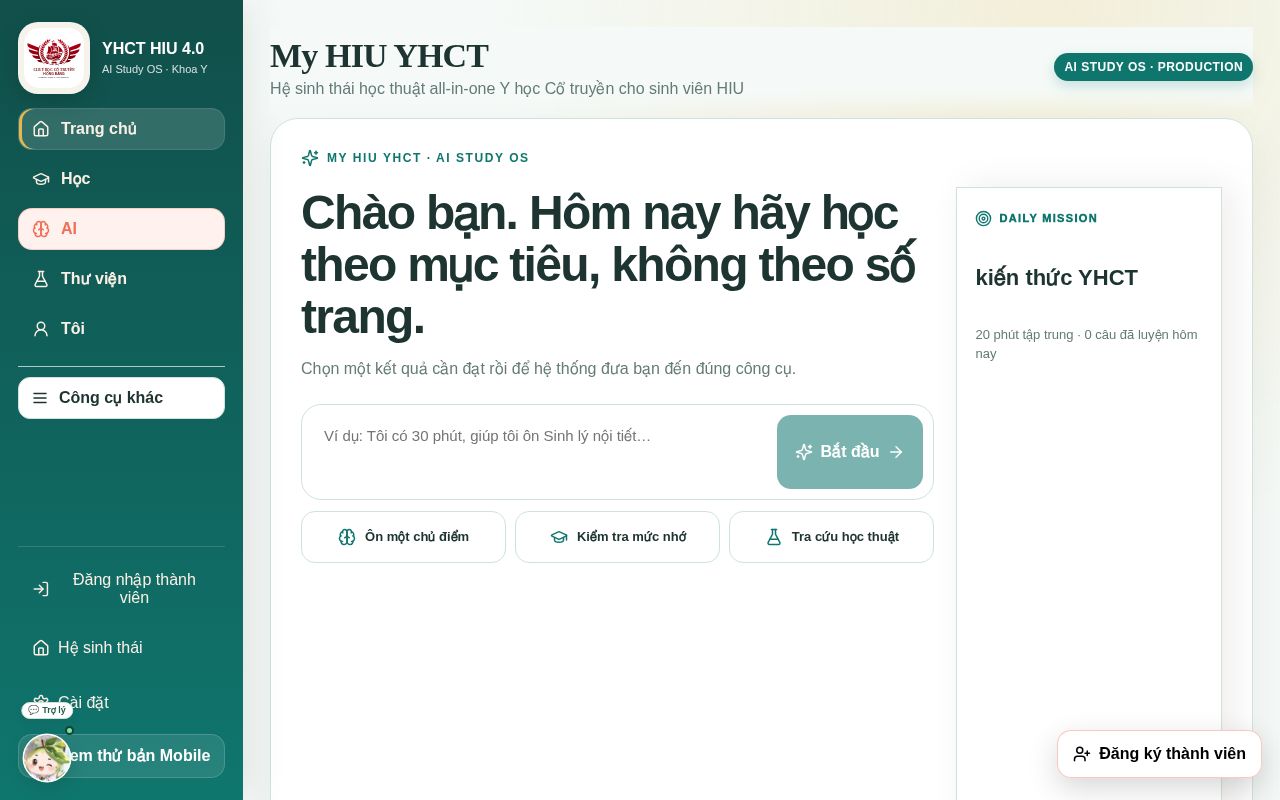This screenshot has height=800, width=1280.
Task: Click the target icon beside DAILY MISSION
Action: (984, 218)
